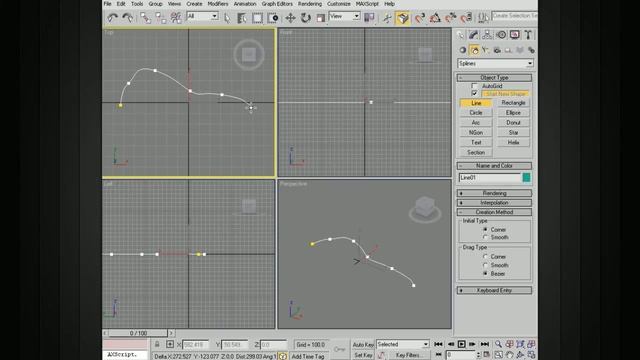Click the Rectangular Selection Region icon
The image size is (640, 360).
pos(257,18)
